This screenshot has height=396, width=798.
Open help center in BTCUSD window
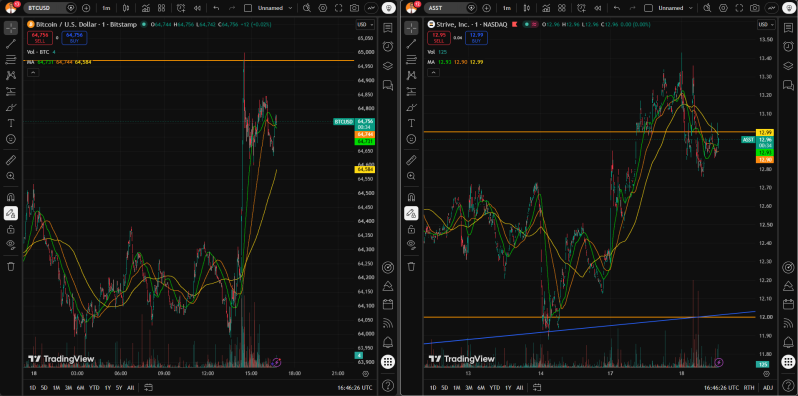388,385
